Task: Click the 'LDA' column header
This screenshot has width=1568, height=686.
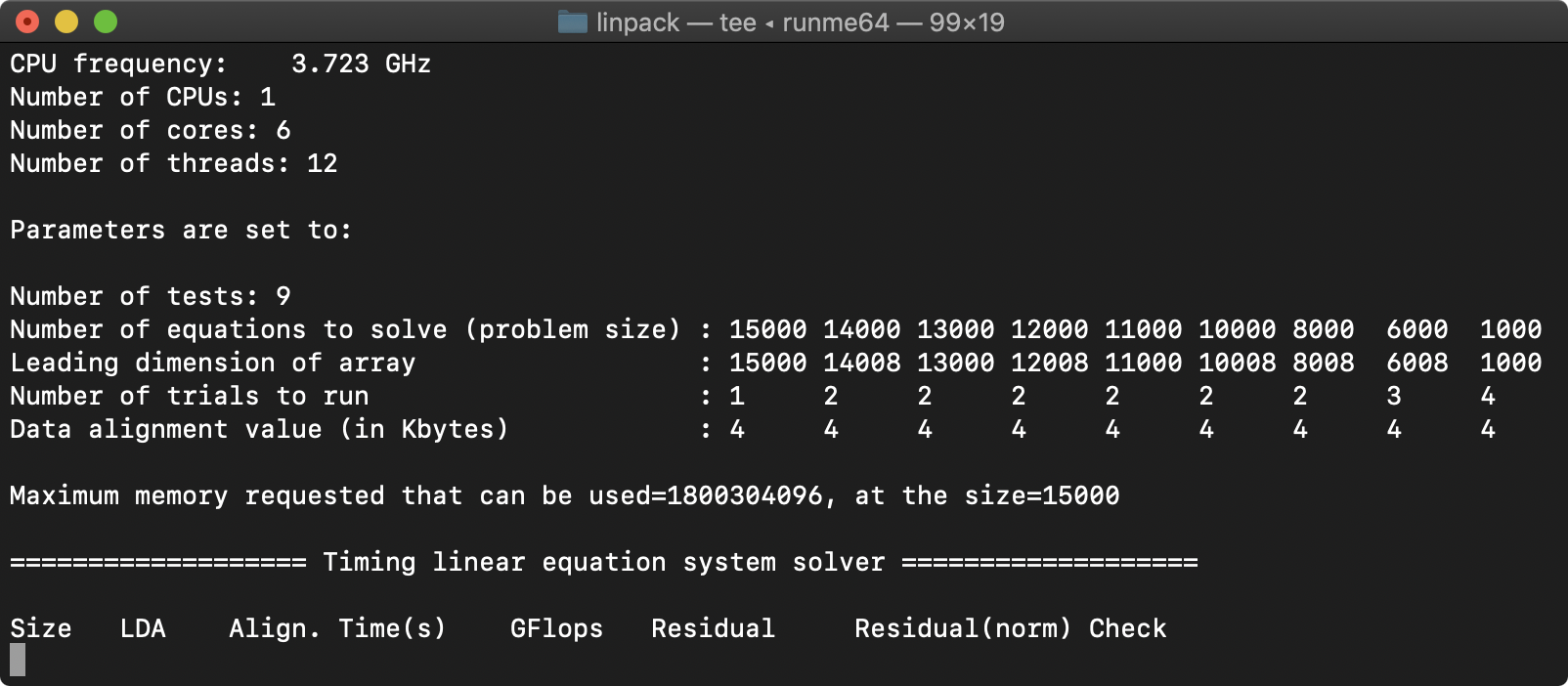Action: pyautogui.click(x=143, y=628)
